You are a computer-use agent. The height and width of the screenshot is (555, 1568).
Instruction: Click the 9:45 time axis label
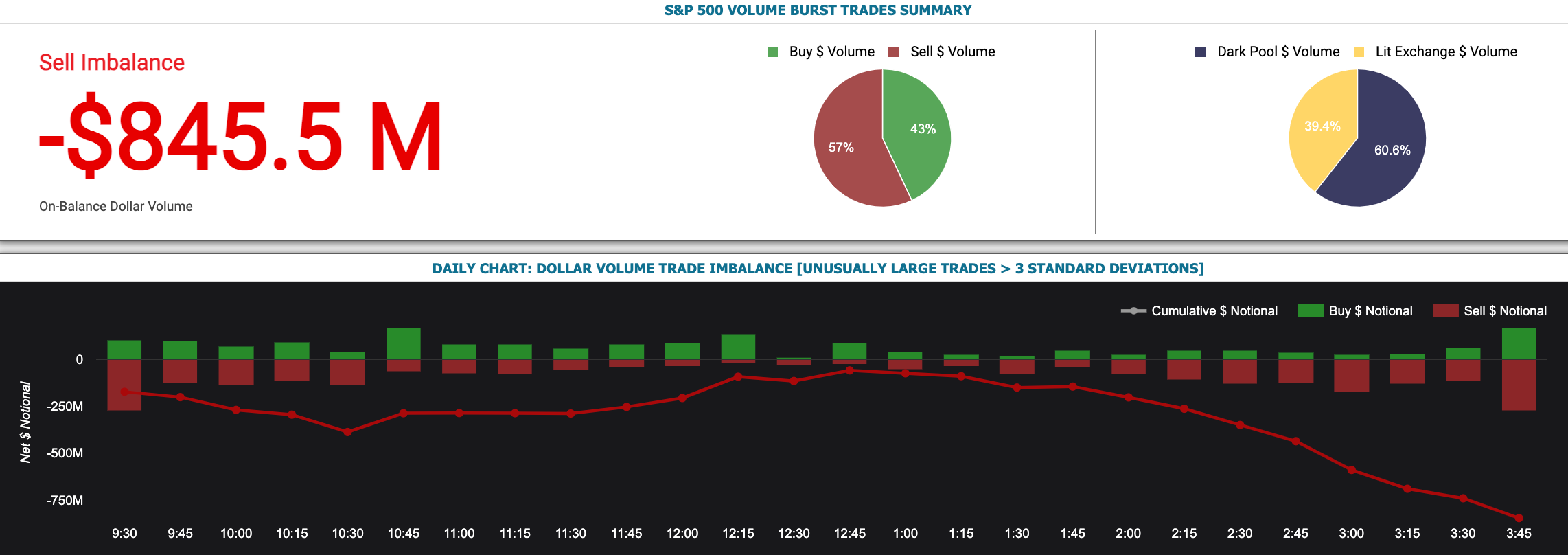click(x=180, y=534)
